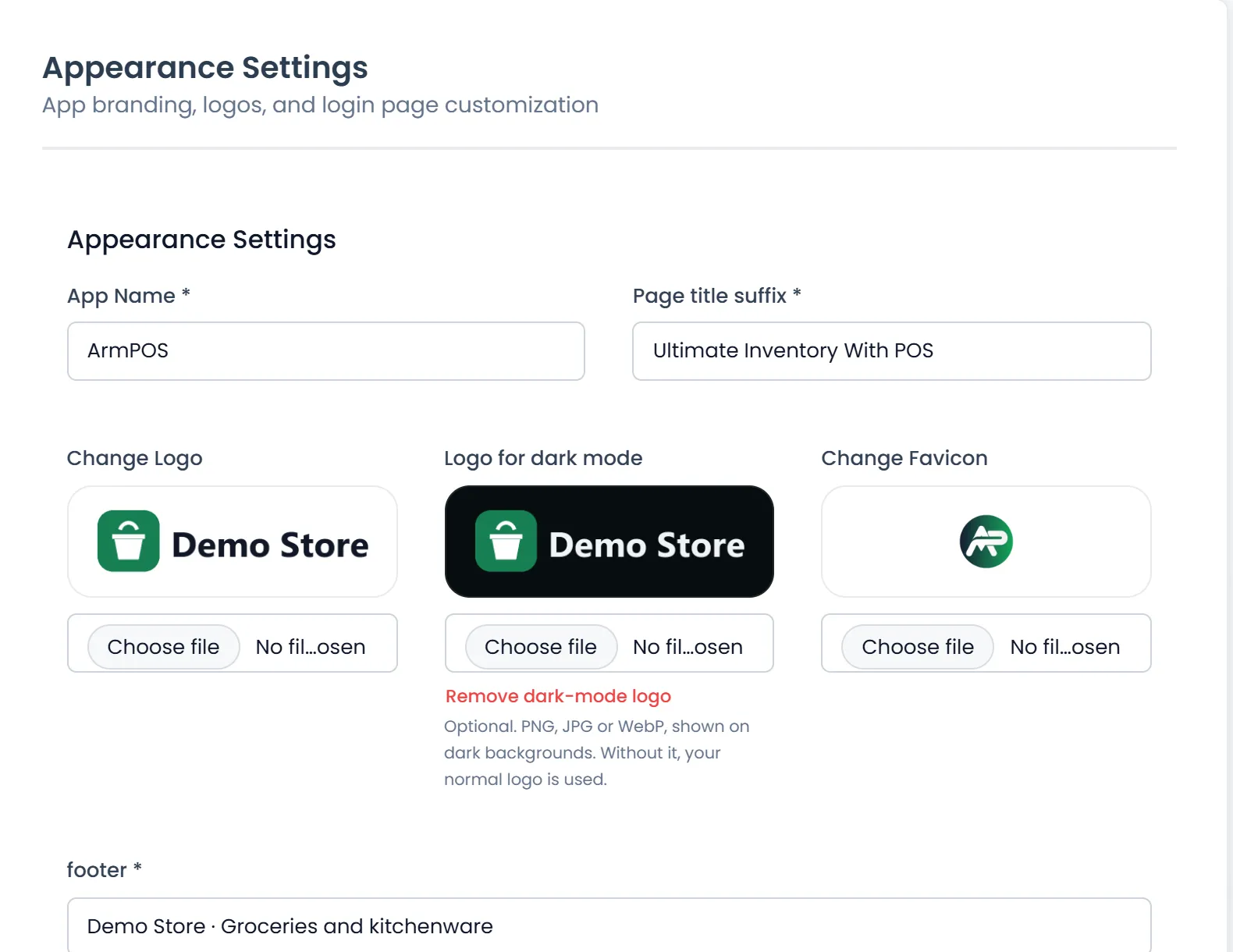1233x952 pixels.
Task: Choose file for Logo for dark mode
Action: point(541,647)
